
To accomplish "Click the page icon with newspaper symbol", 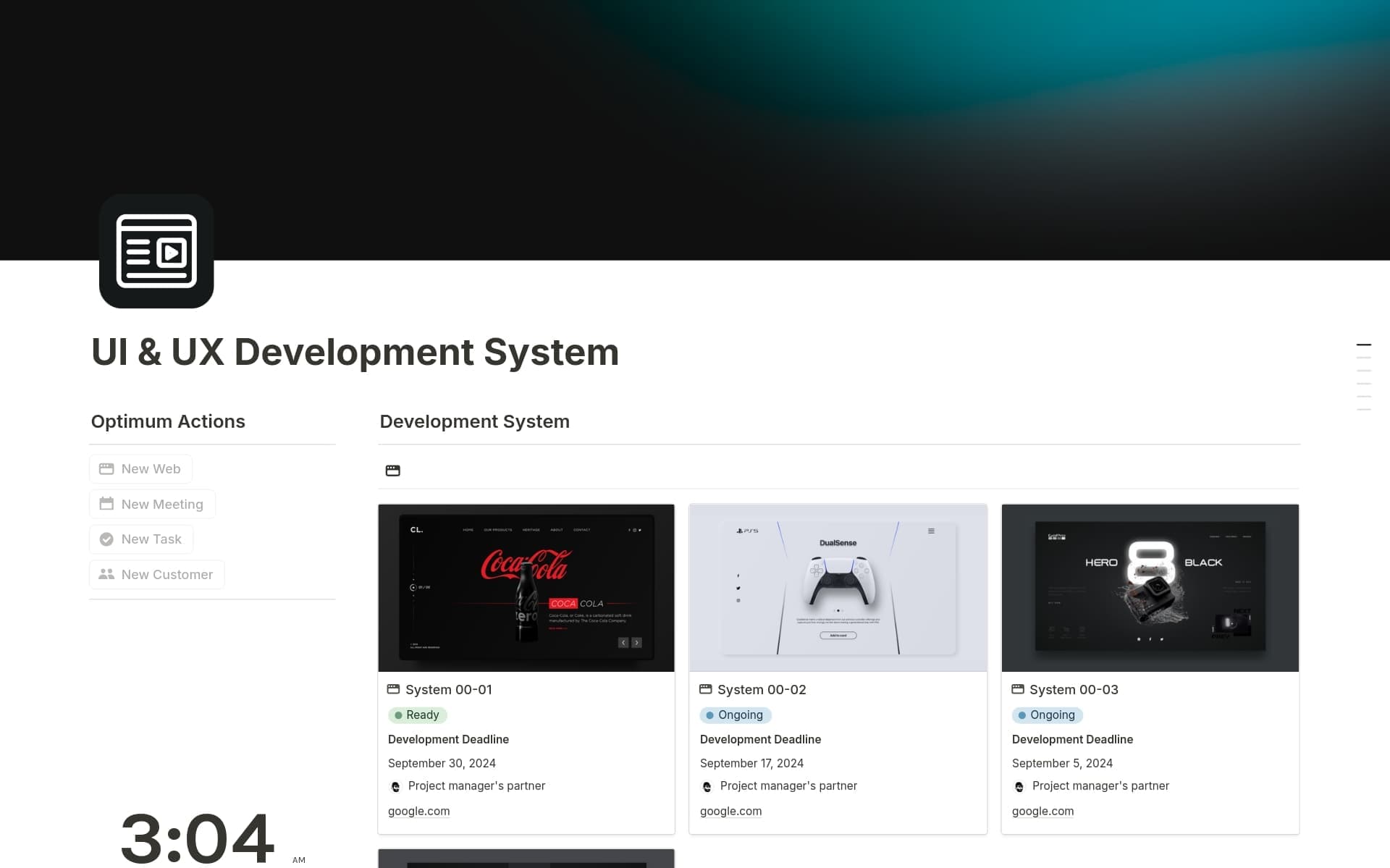I will (156, 251).
